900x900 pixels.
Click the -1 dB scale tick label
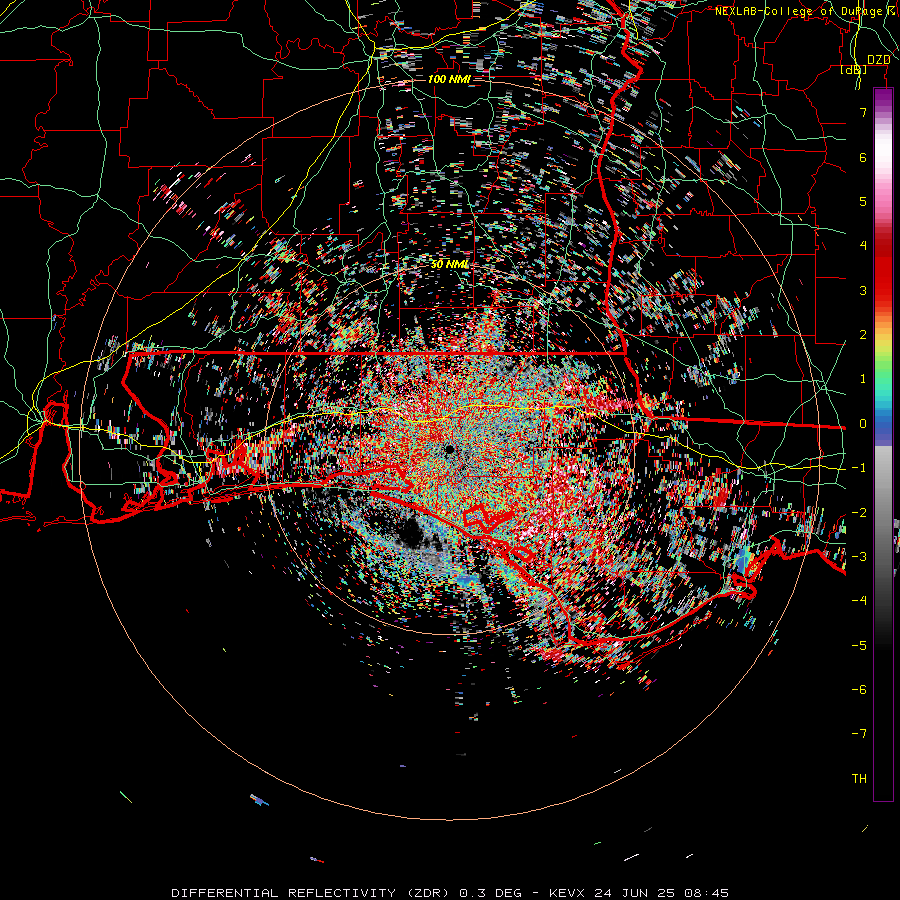859,468
